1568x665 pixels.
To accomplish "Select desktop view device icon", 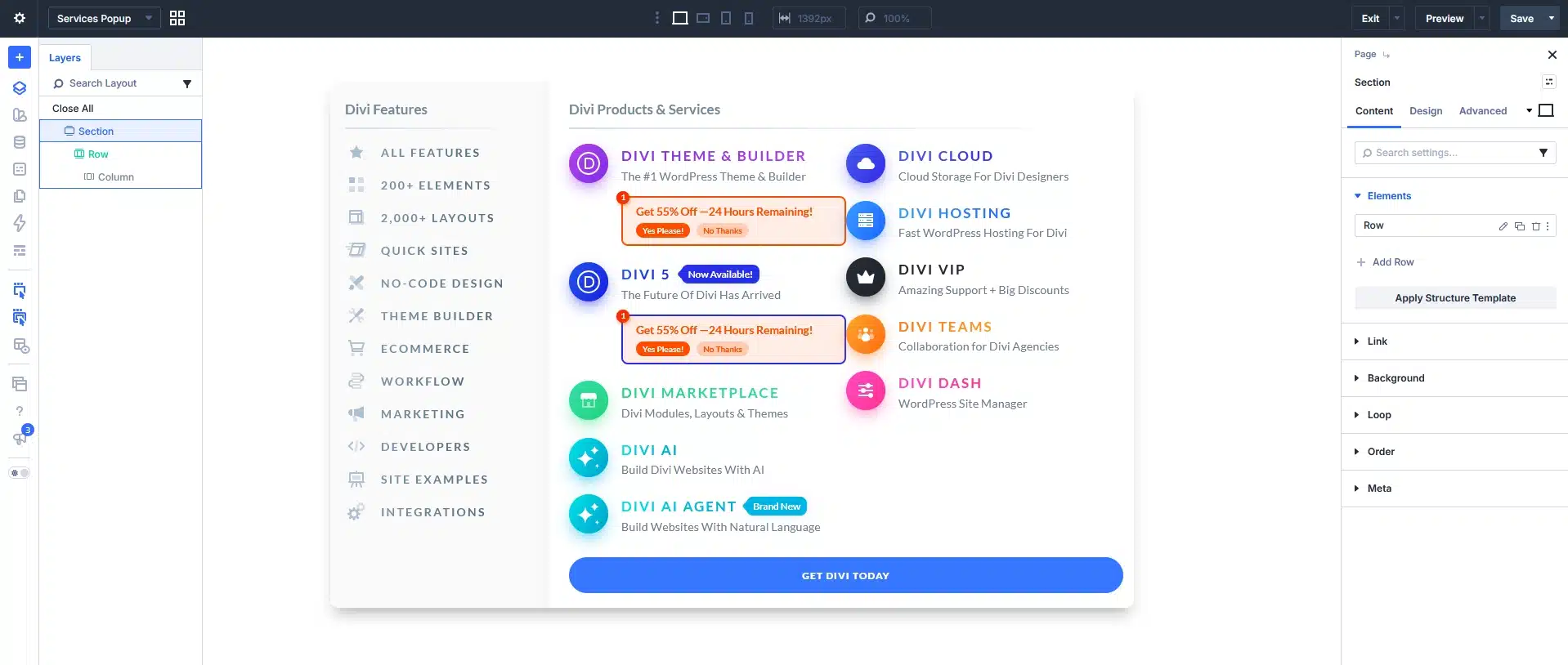I will (679, 18).
